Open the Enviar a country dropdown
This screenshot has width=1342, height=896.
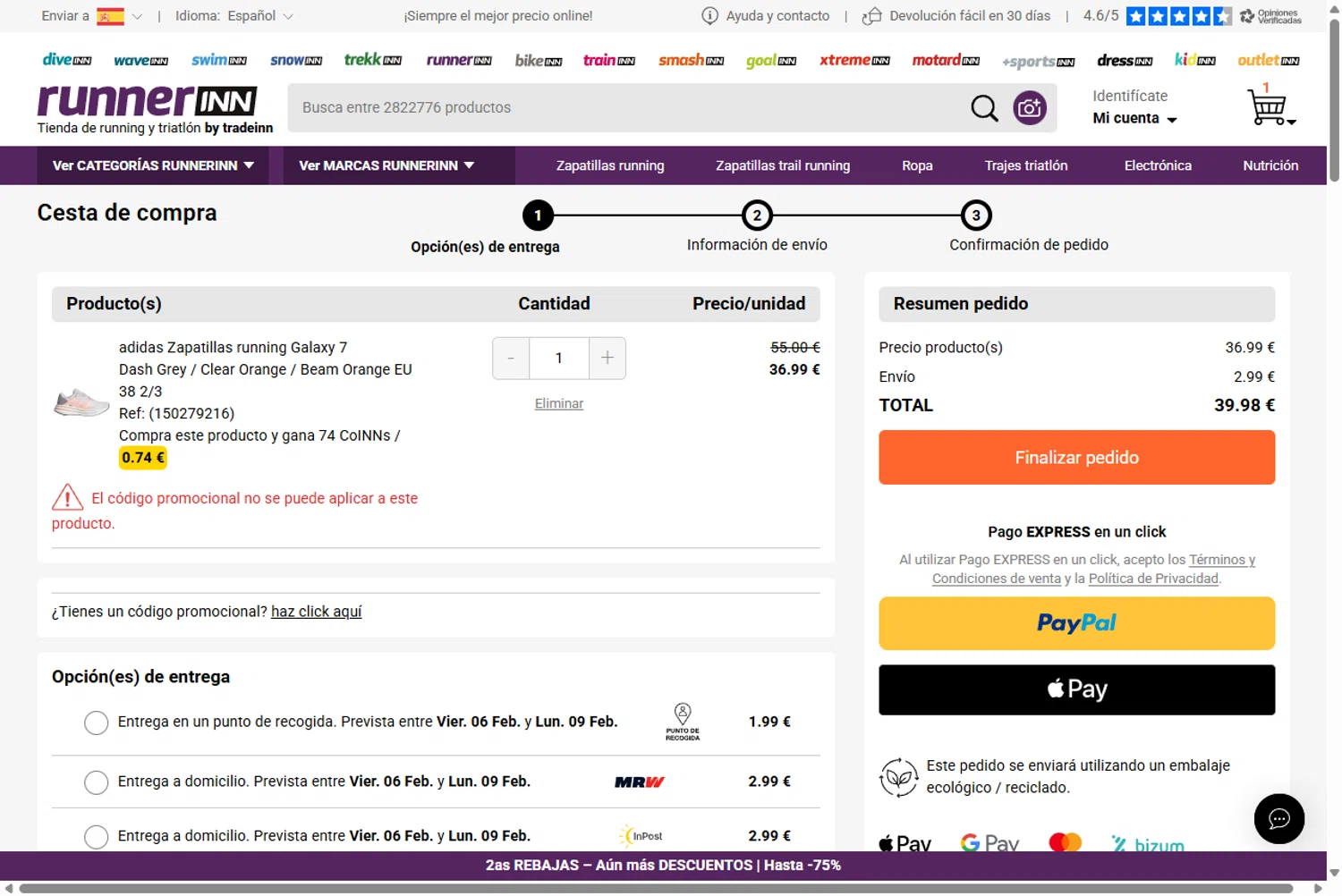92,16
